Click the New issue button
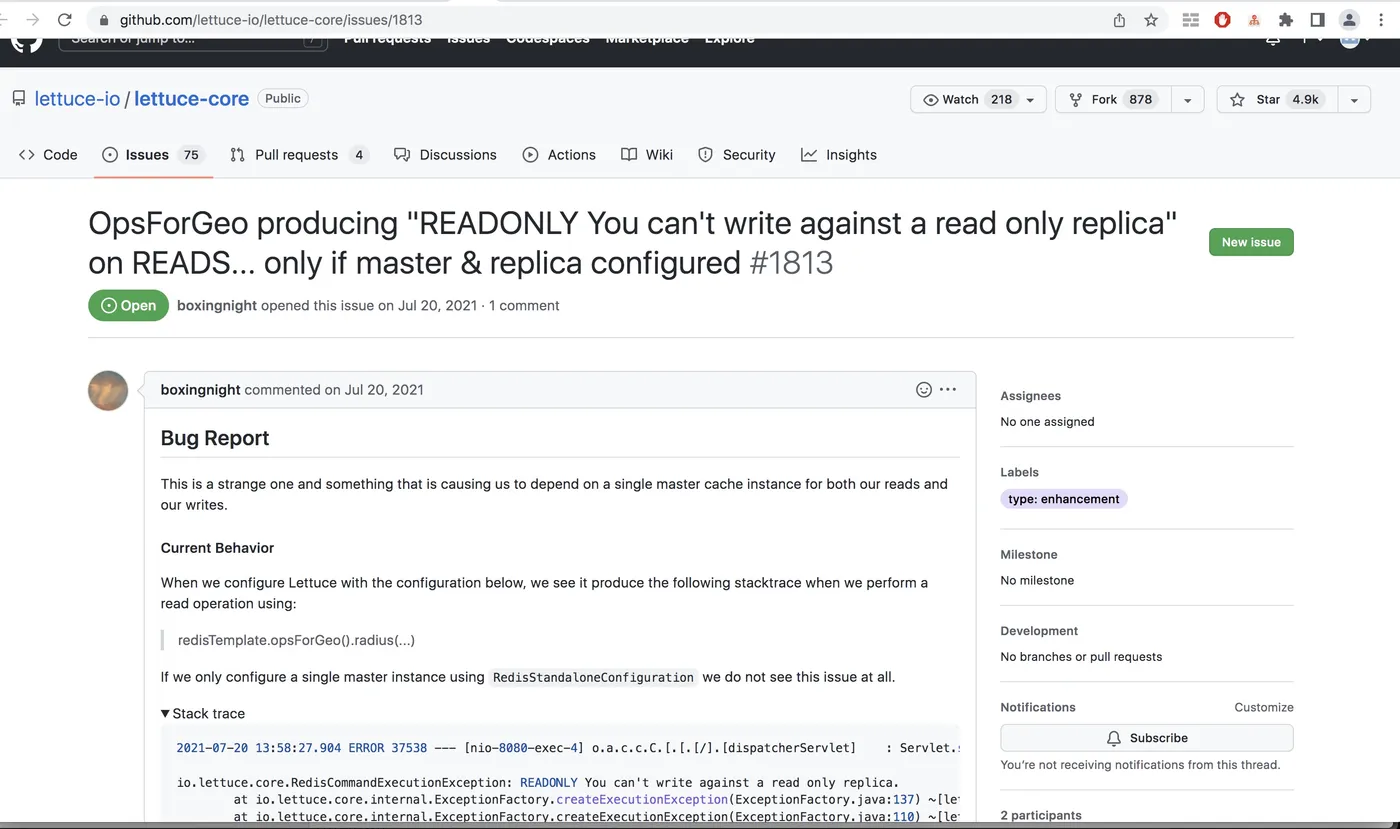The image size is (1400, 829). pos(1251,242)
